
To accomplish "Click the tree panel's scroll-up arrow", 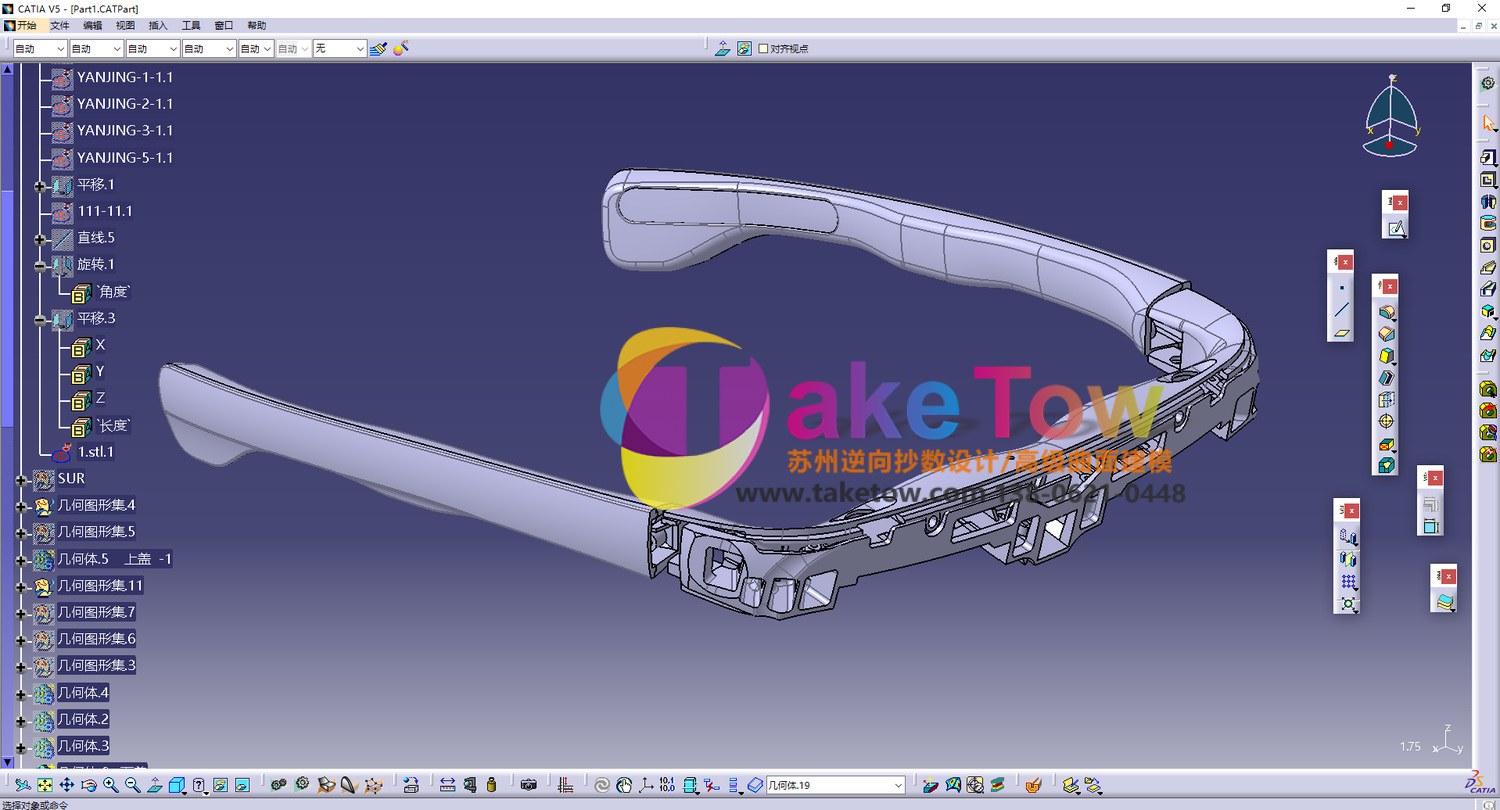I will pyautogui.click(x=7, y=70).
